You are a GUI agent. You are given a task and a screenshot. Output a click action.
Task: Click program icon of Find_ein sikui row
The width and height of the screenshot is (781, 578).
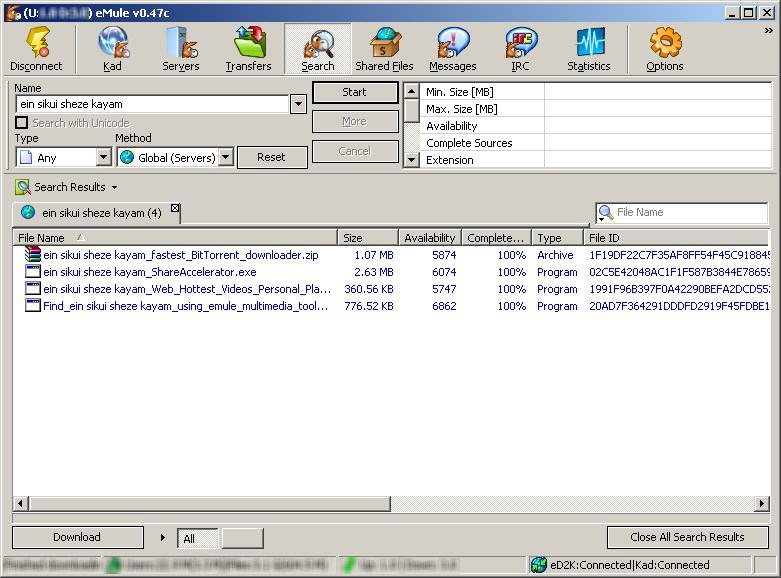[33, 305]
